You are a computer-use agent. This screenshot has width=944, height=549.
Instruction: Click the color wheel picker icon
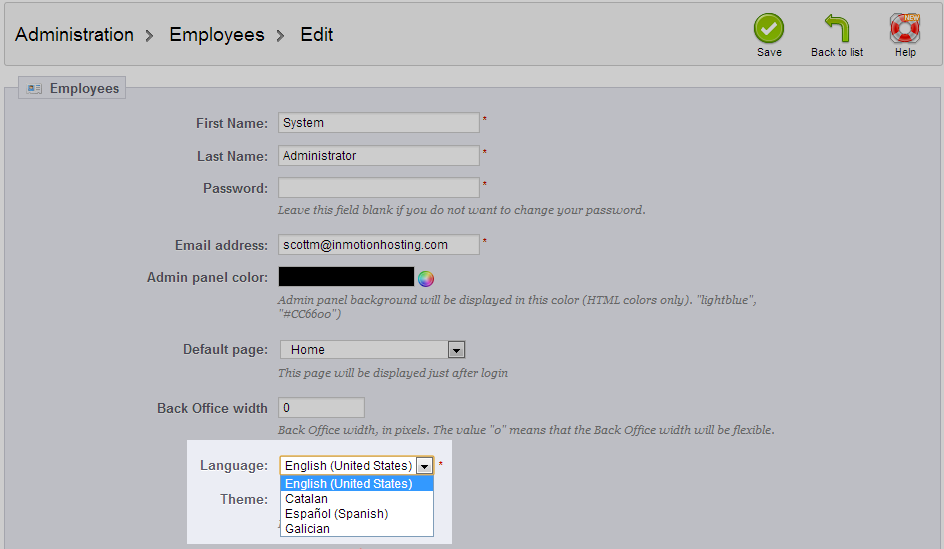(x=426, y=278)
